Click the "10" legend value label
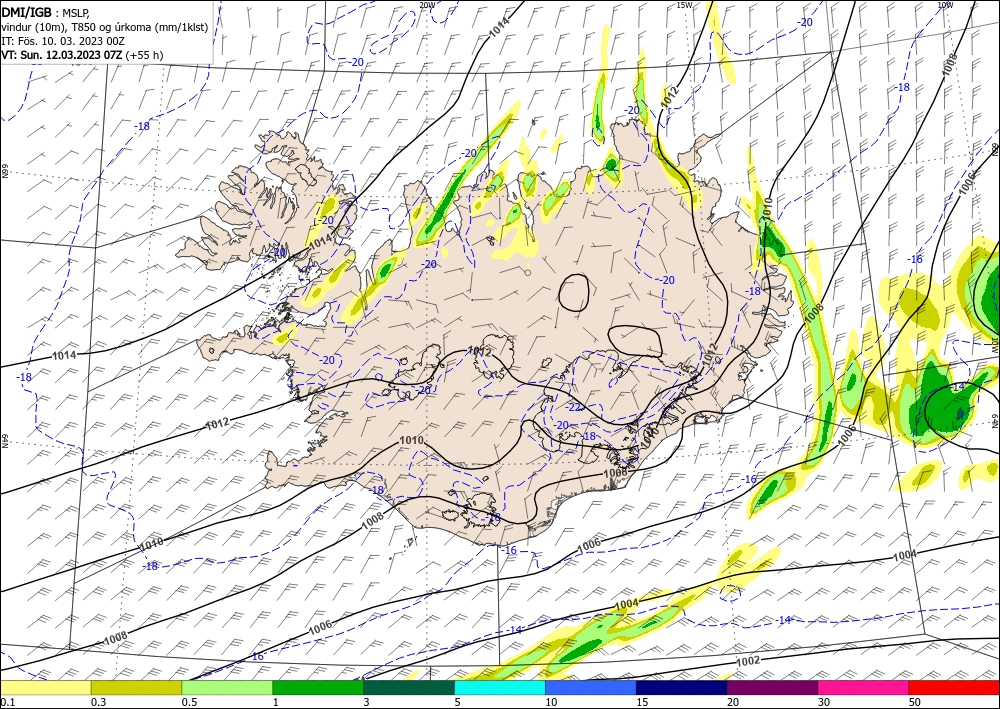The image size is (1000, 709). 551,702
